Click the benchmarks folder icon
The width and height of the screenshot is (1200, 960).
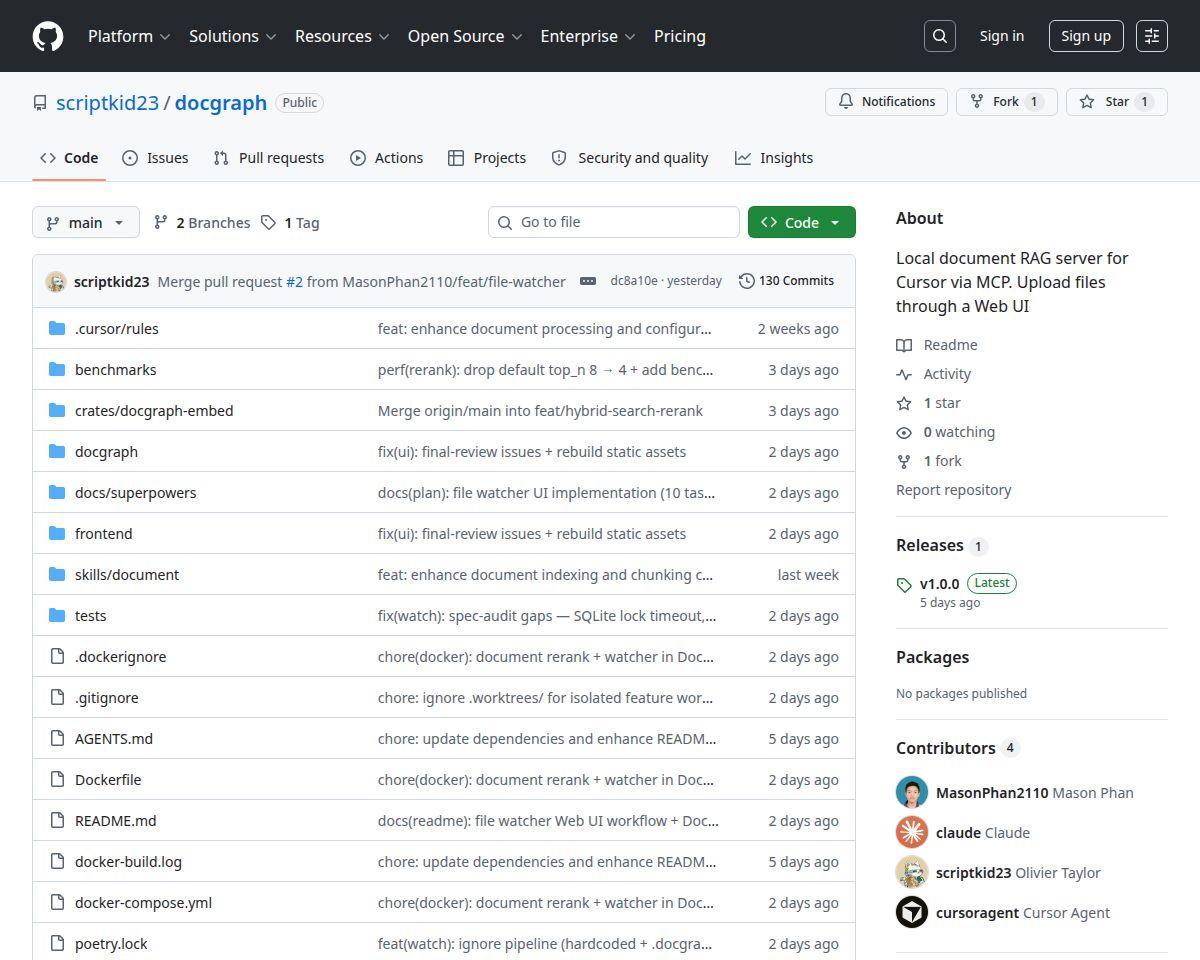point(57,369)
